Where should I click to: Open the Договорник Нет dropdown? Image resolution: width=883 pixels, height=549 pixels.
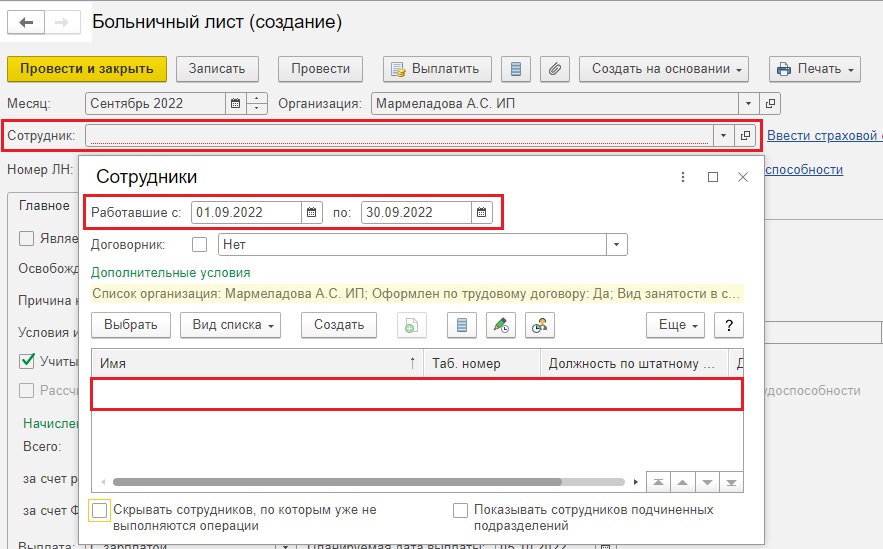point(617,245)
